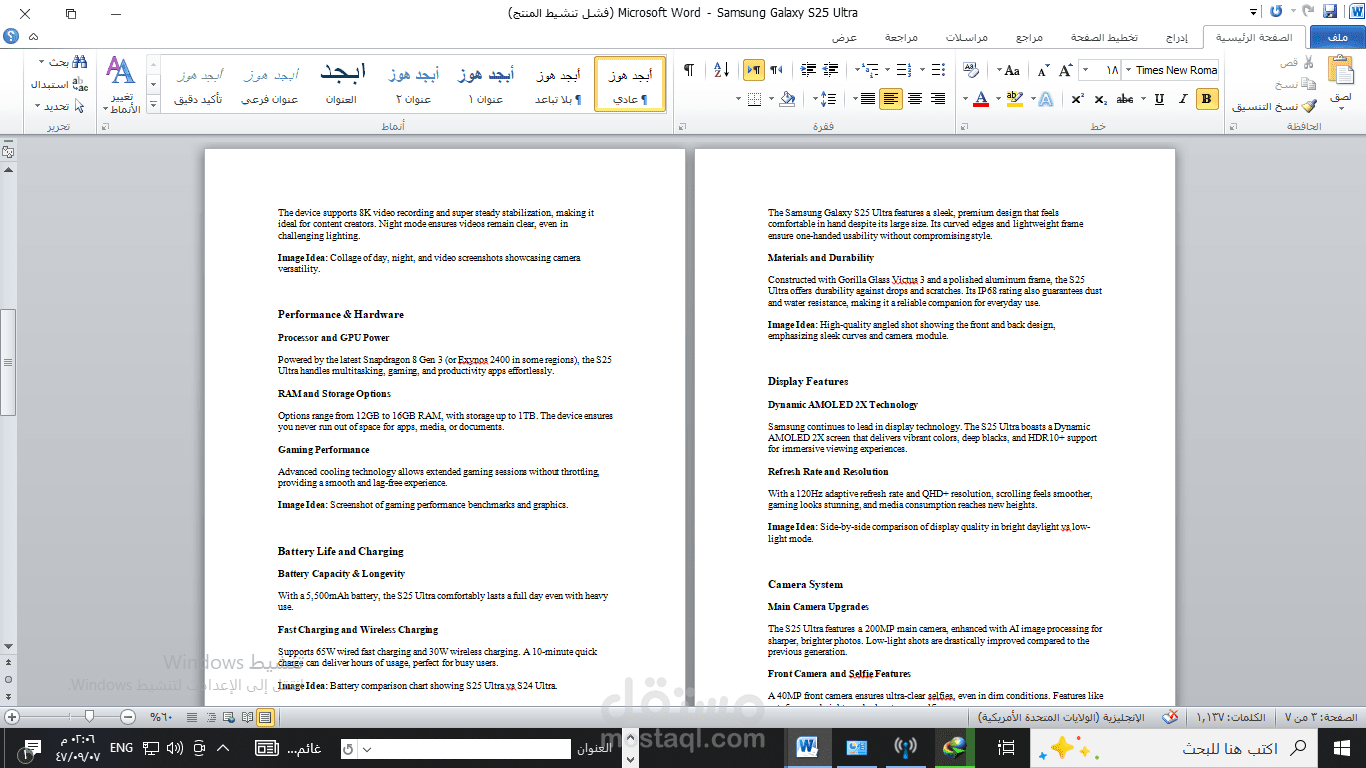Image resolution: width=1366 pixels, height=768 pixels.
Task: Apply the عنوان فرعي (Subtitle) style
Action: click(x=269, y=84)
